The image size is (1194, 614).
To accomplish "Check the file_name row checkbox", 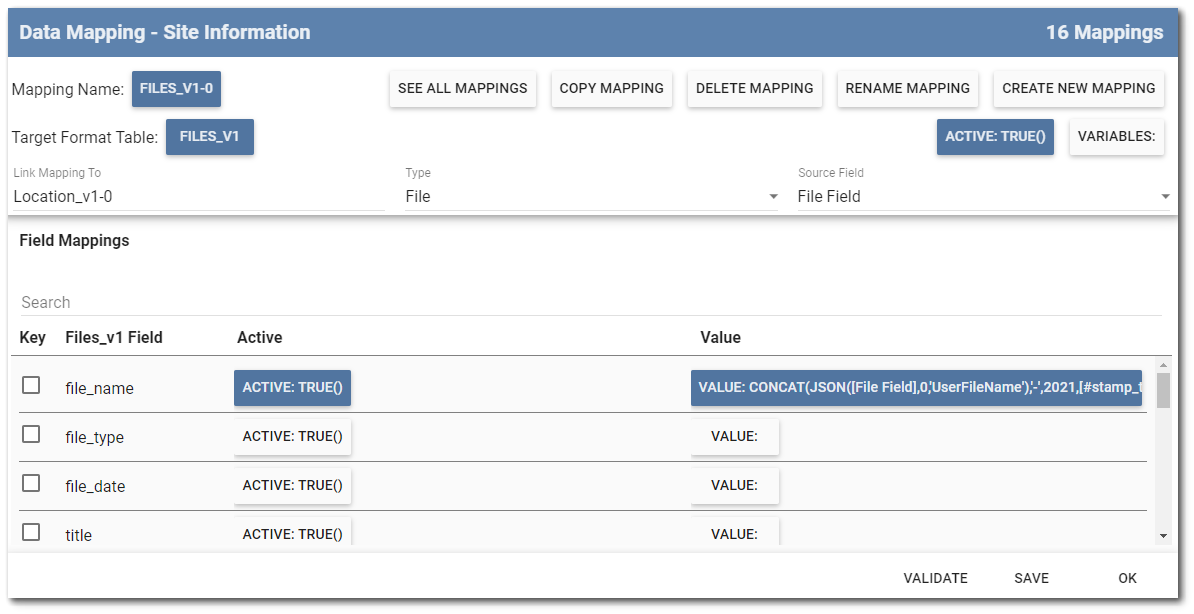I will click(x=29, y=384).
